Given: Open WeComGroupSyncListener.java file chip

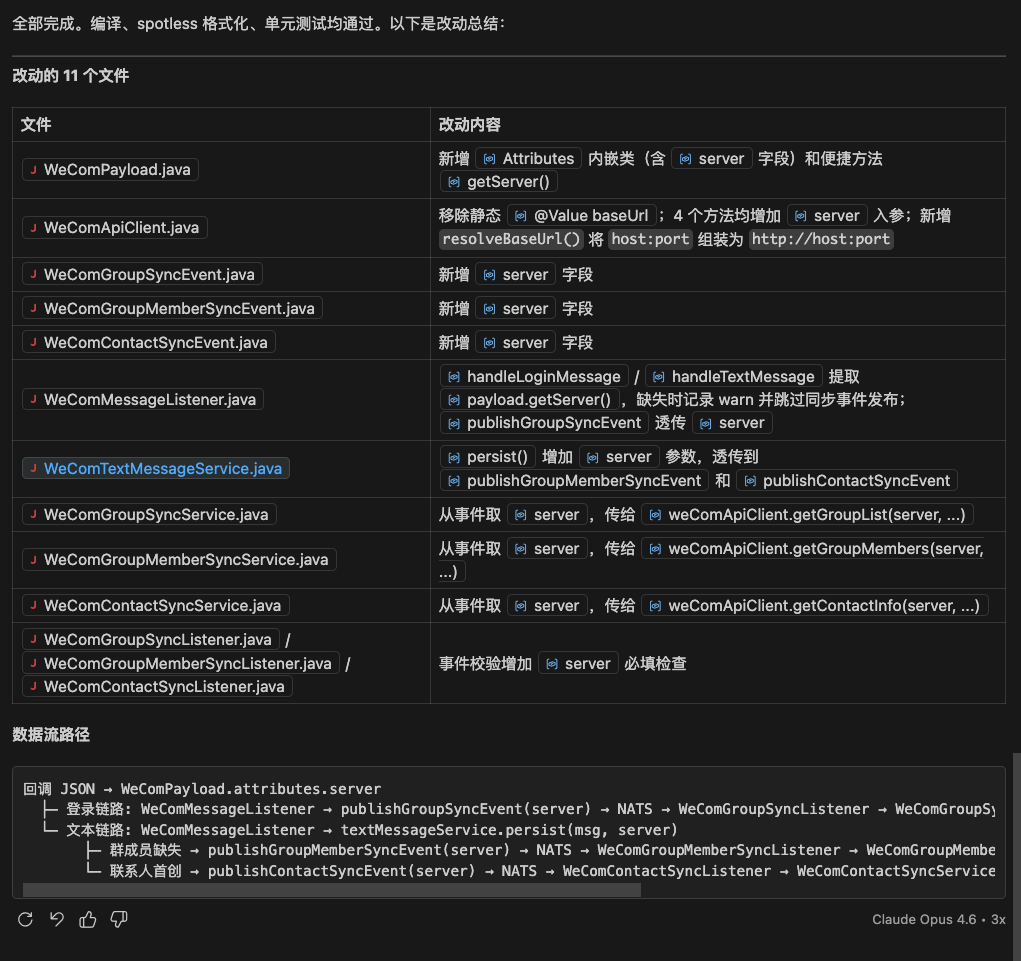Looking at the screenshot, I should coord(151,639).
